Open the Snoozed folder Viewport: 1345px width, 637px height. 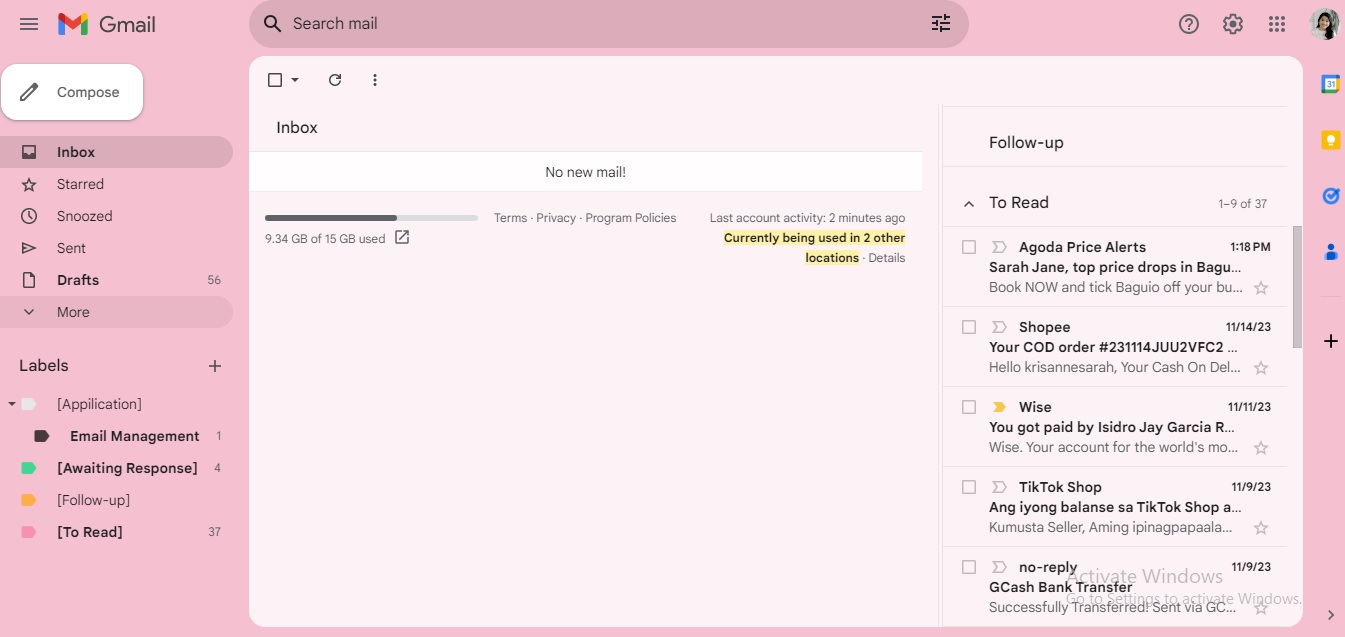tap(116, 216)
